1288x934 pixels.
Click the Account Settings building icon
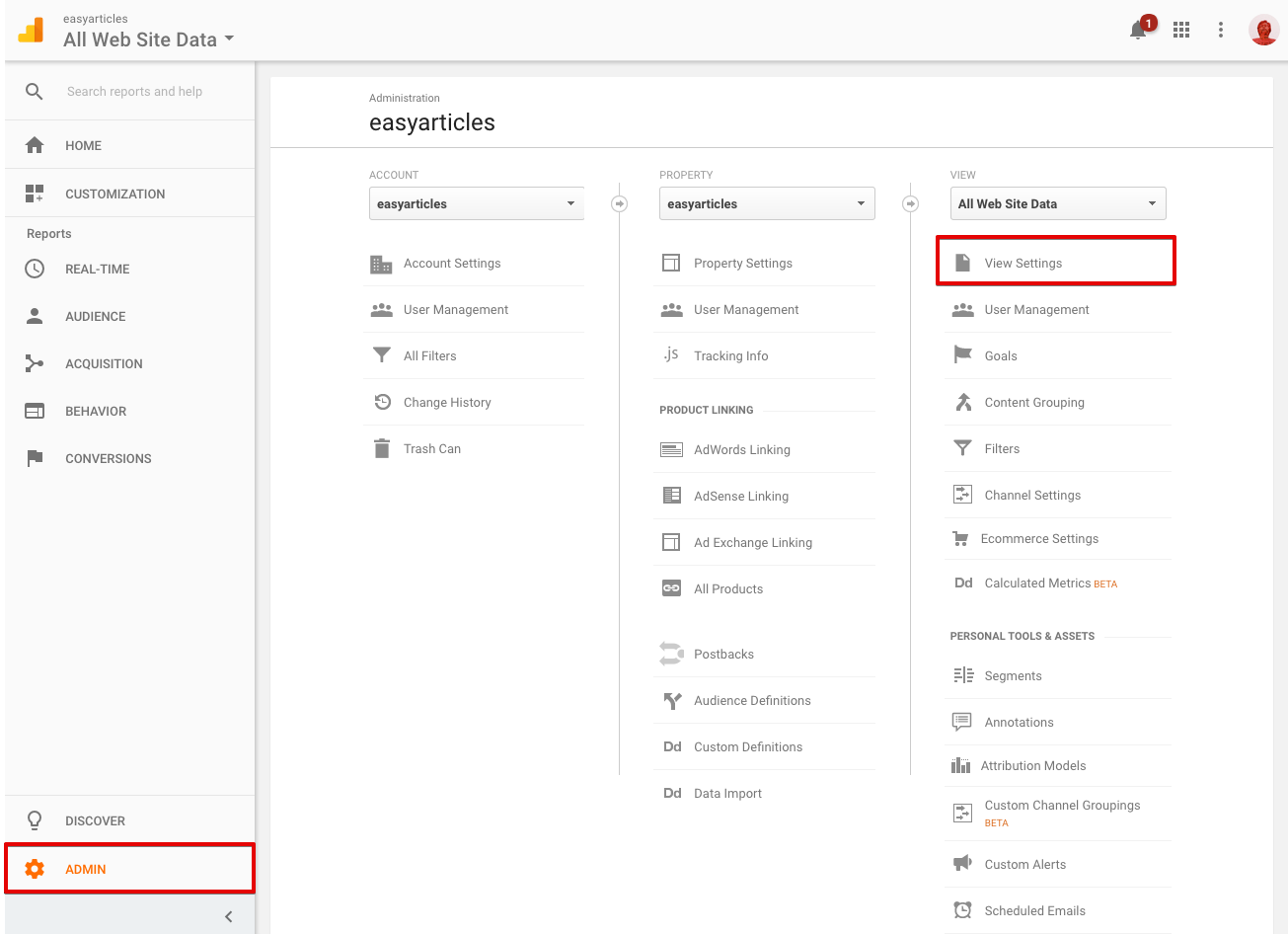tap(381, 264)
